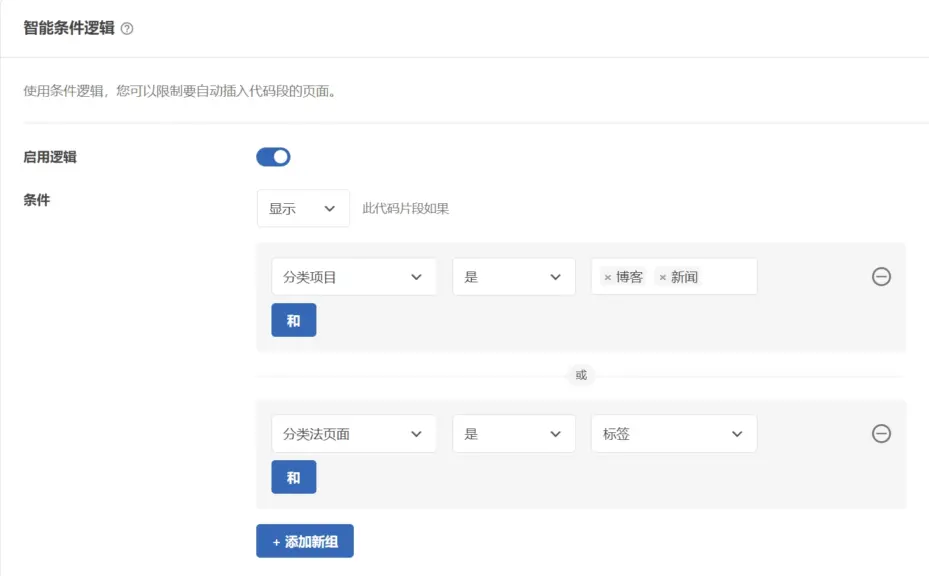The height and width of the screenshot is (576, 929).
Task: Open the first 是 comparison dropdown
Action: coord(513,277)
